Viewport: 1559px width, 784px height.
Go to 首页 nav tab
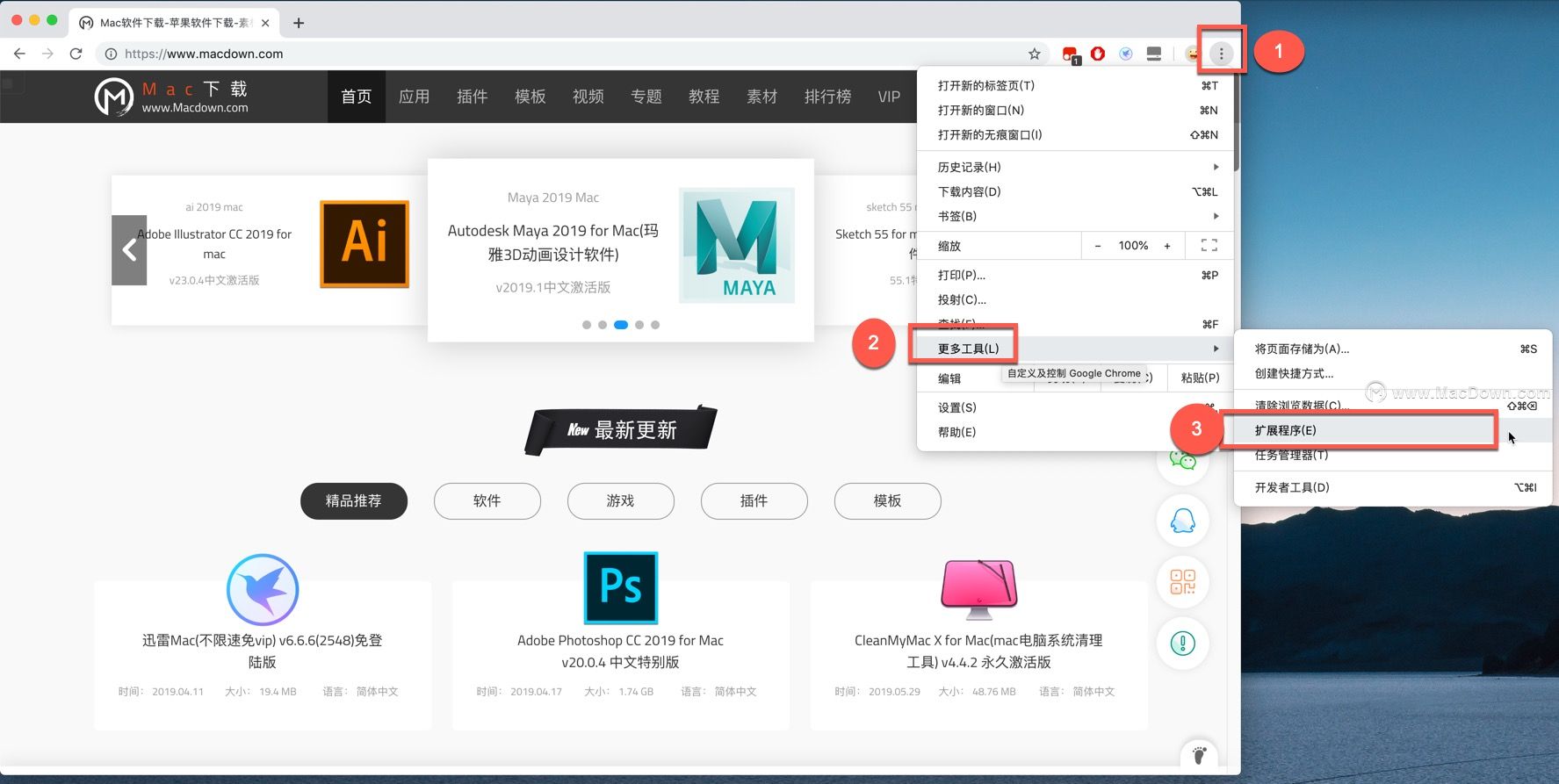(356, 97)
